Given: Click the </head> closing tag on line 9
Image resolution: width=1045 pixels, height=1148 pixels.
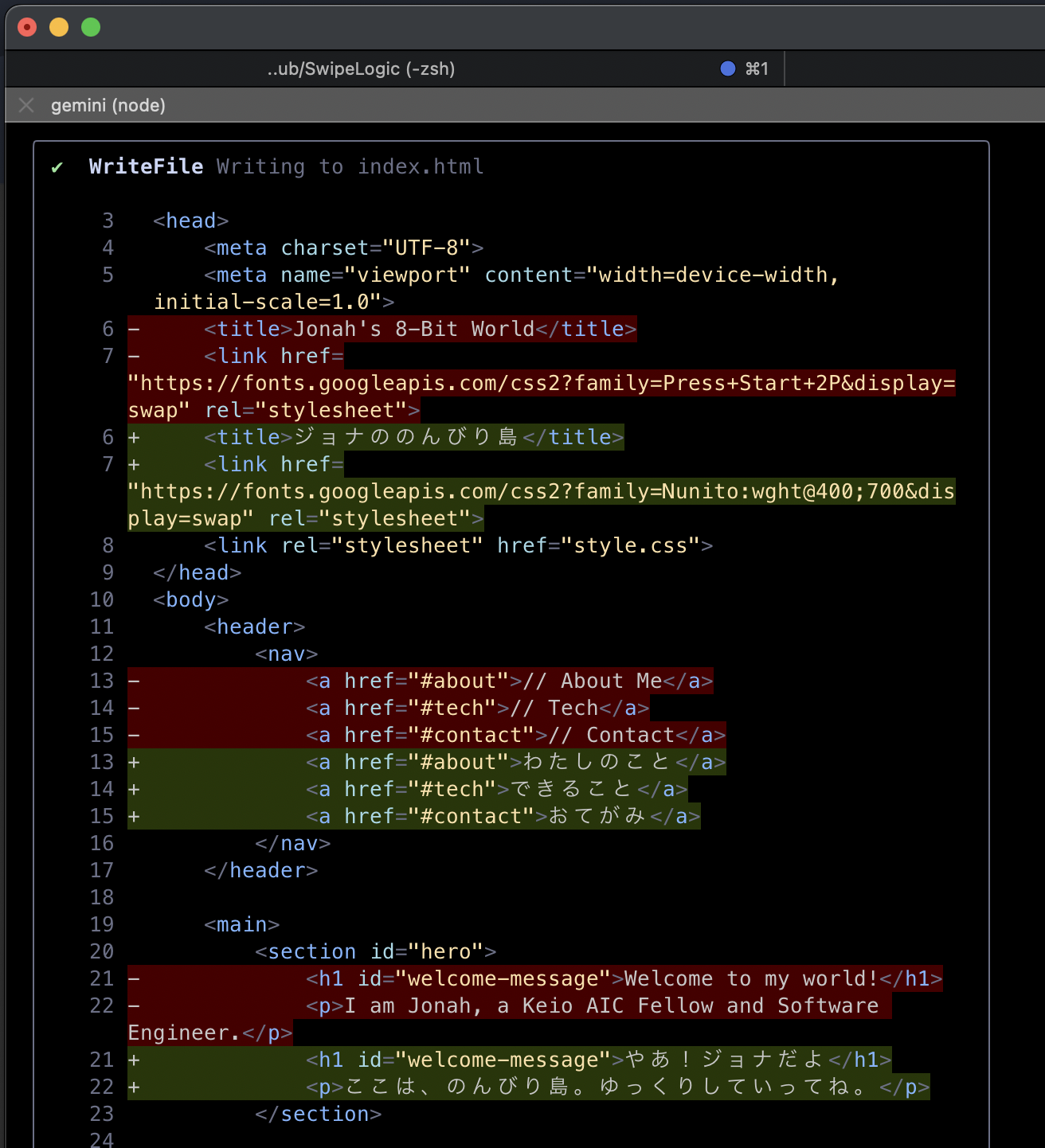Looking at the screenshot, I should point(198,572).
